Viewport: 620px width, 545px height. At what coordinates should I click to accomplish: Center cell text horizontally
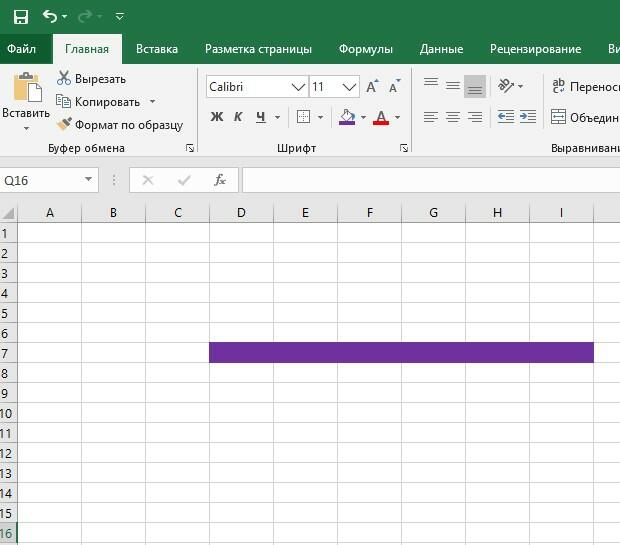(x=453, y=117)
